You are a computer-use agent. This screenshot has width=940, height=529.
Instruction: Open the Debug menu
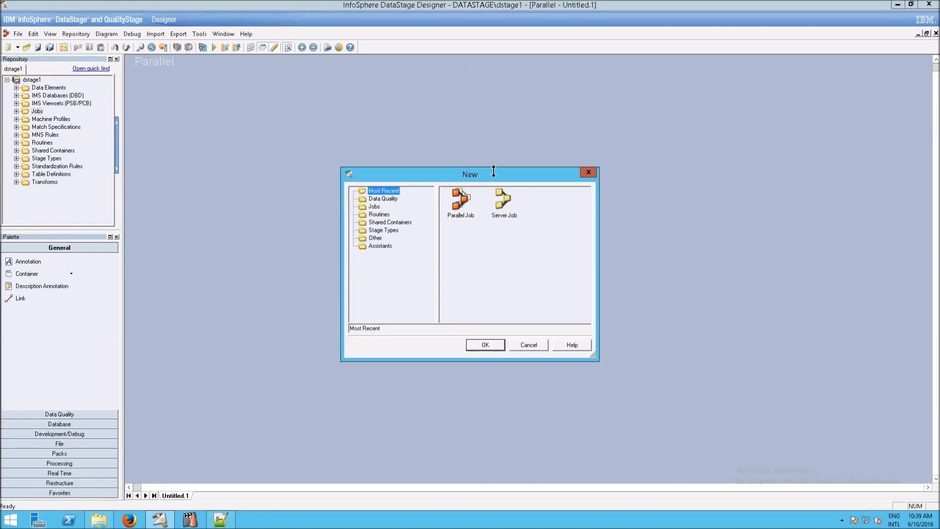click(x=132, y=34)
